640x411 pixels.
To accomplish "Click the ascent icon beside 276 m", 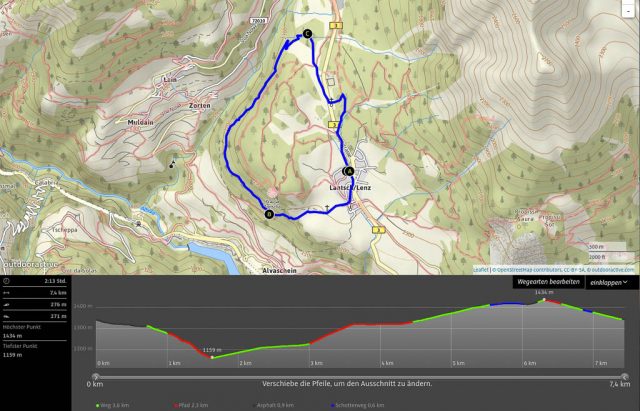I will pos(6,304).
